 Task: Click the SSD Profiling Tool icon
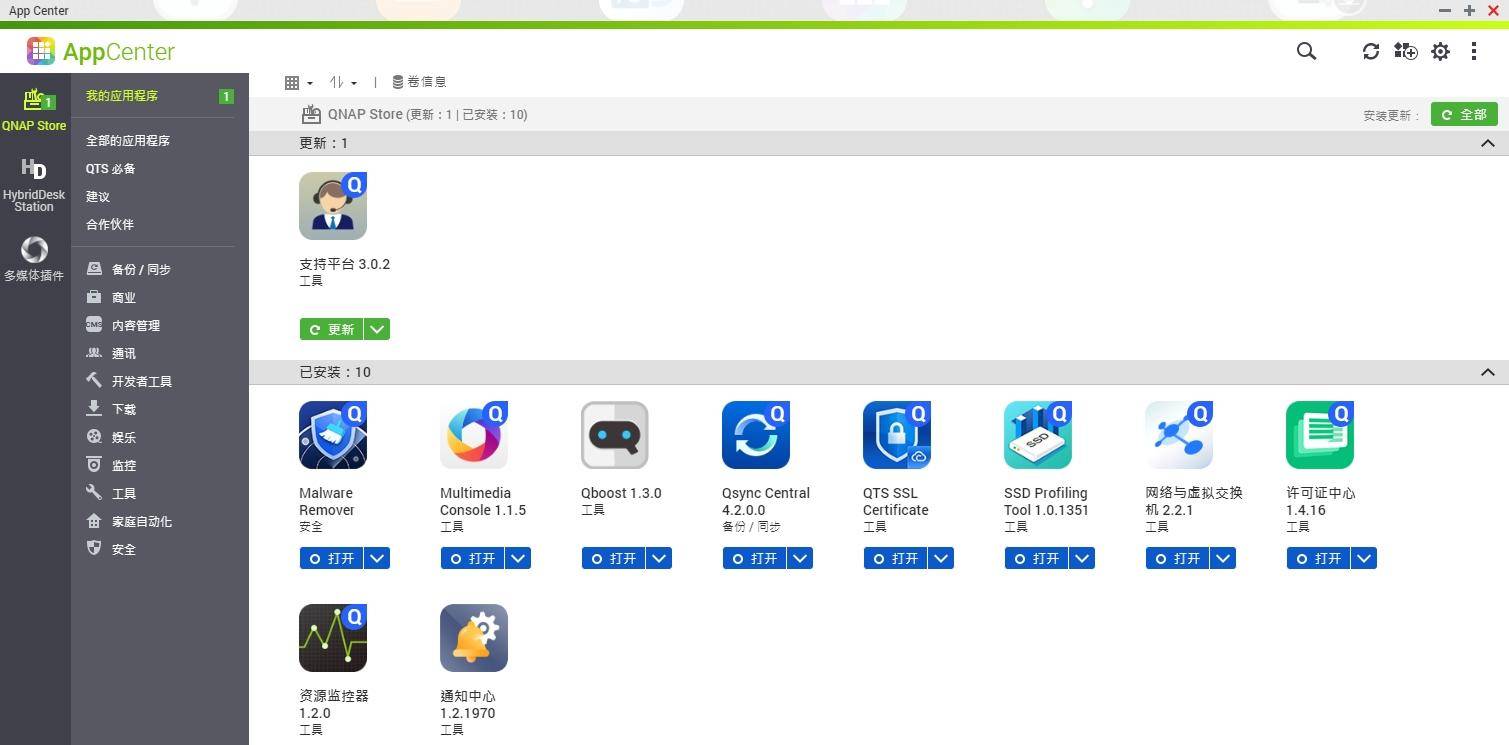1038,435
